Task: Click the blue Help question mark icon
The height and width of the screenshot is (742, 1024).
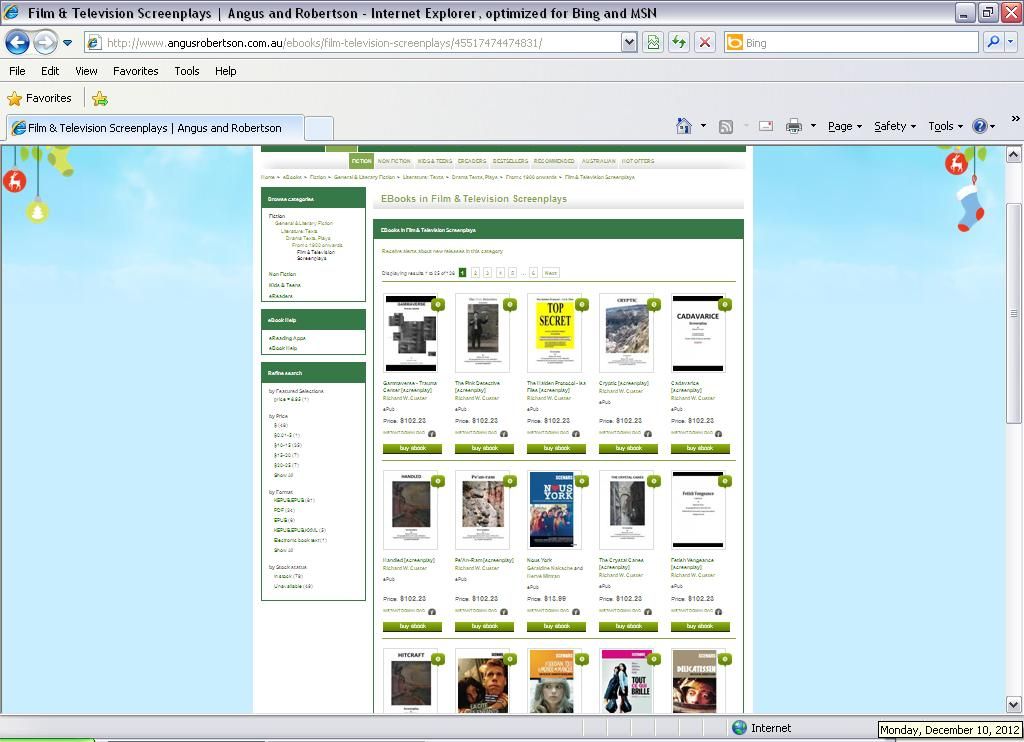Action: 980,126
